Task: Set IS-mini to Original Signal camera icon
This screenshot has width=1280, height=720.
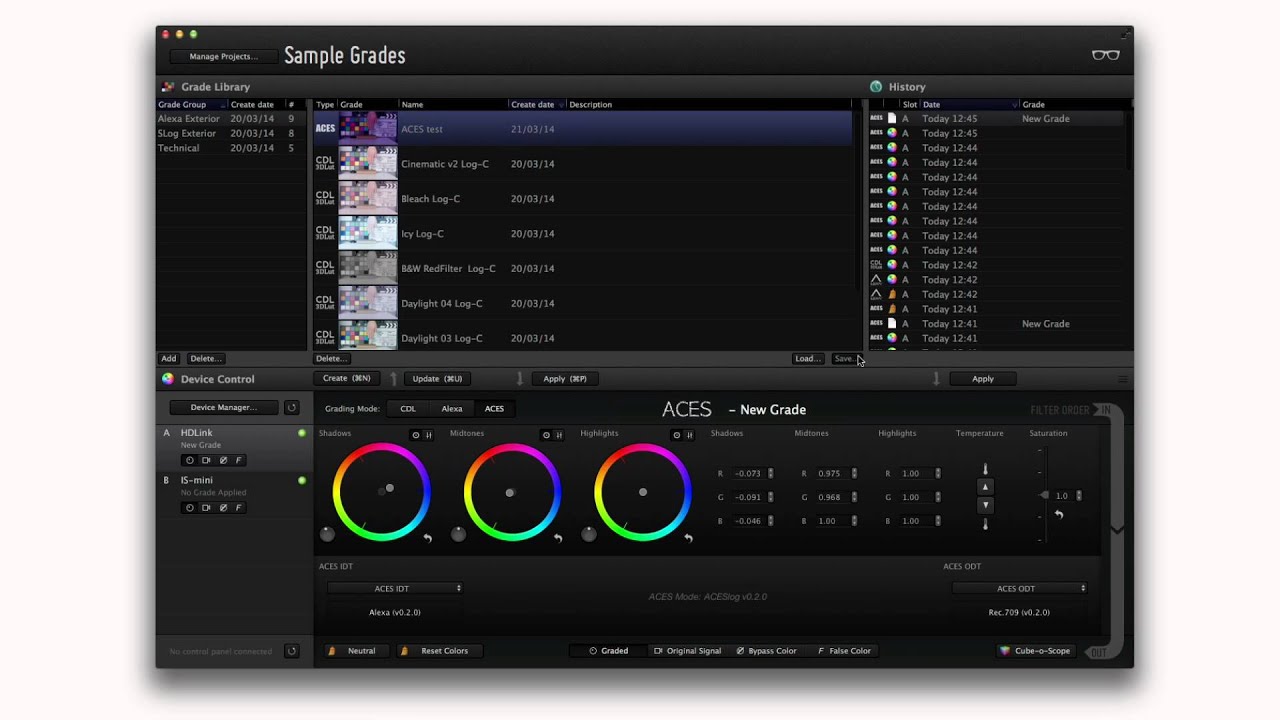Action: [206, 507]
